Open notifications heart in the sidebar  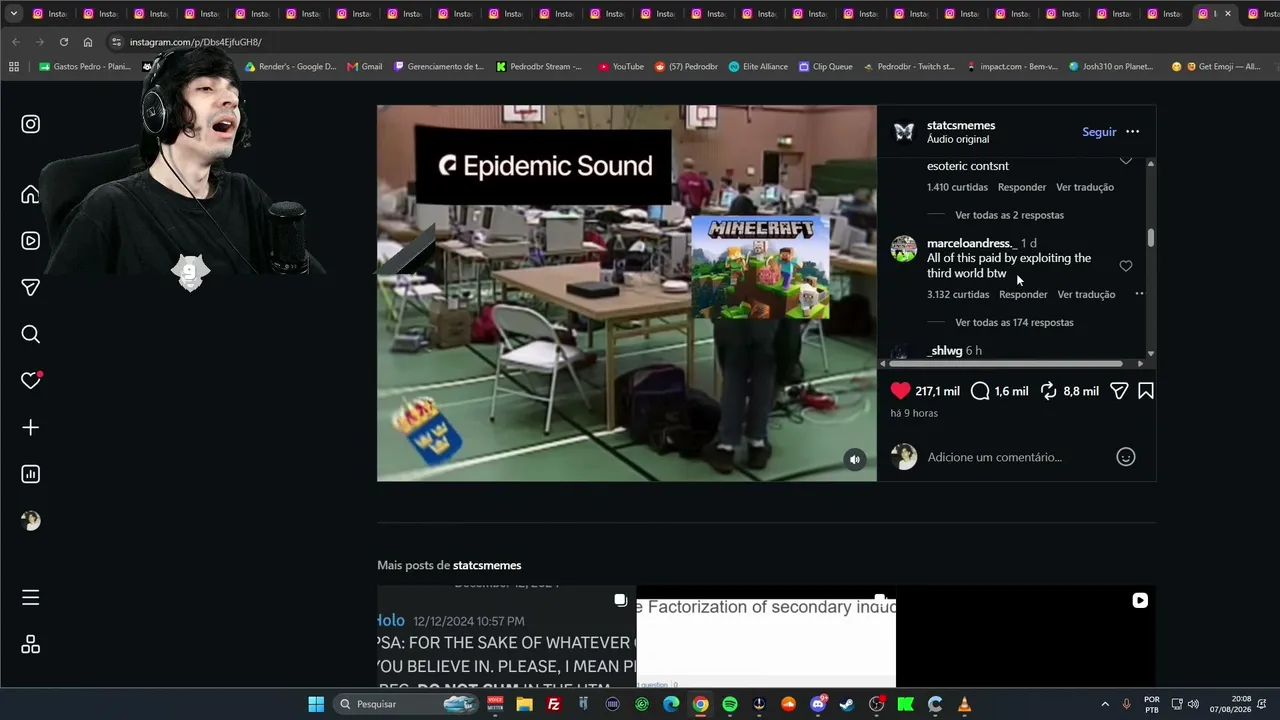tap(31, 381)
